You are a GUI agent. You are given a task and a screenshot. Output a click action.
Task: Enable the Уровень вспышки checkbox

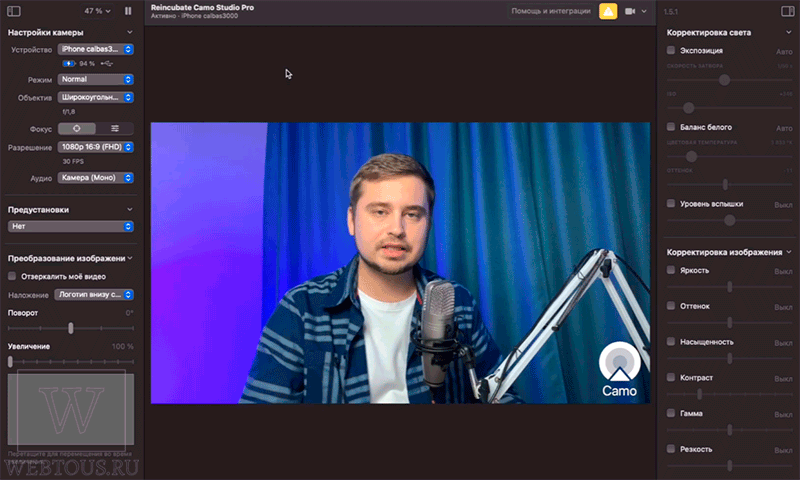pyautogui.click(x=671, y=204)
